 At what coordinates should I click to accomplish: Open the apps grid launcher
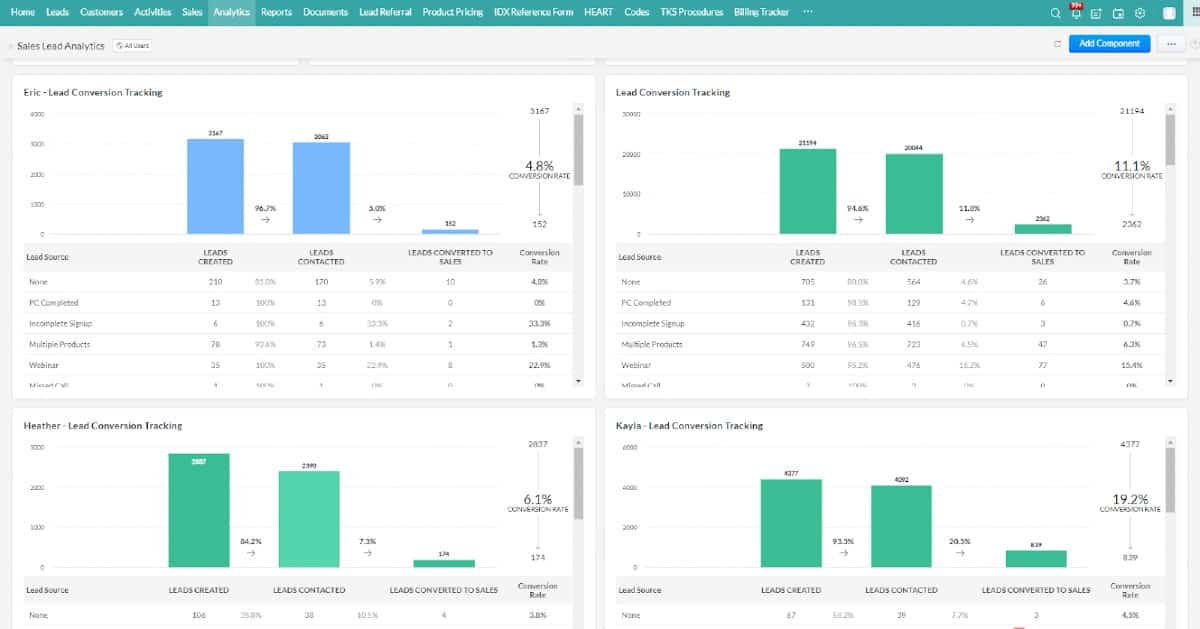pos(1195,13)
